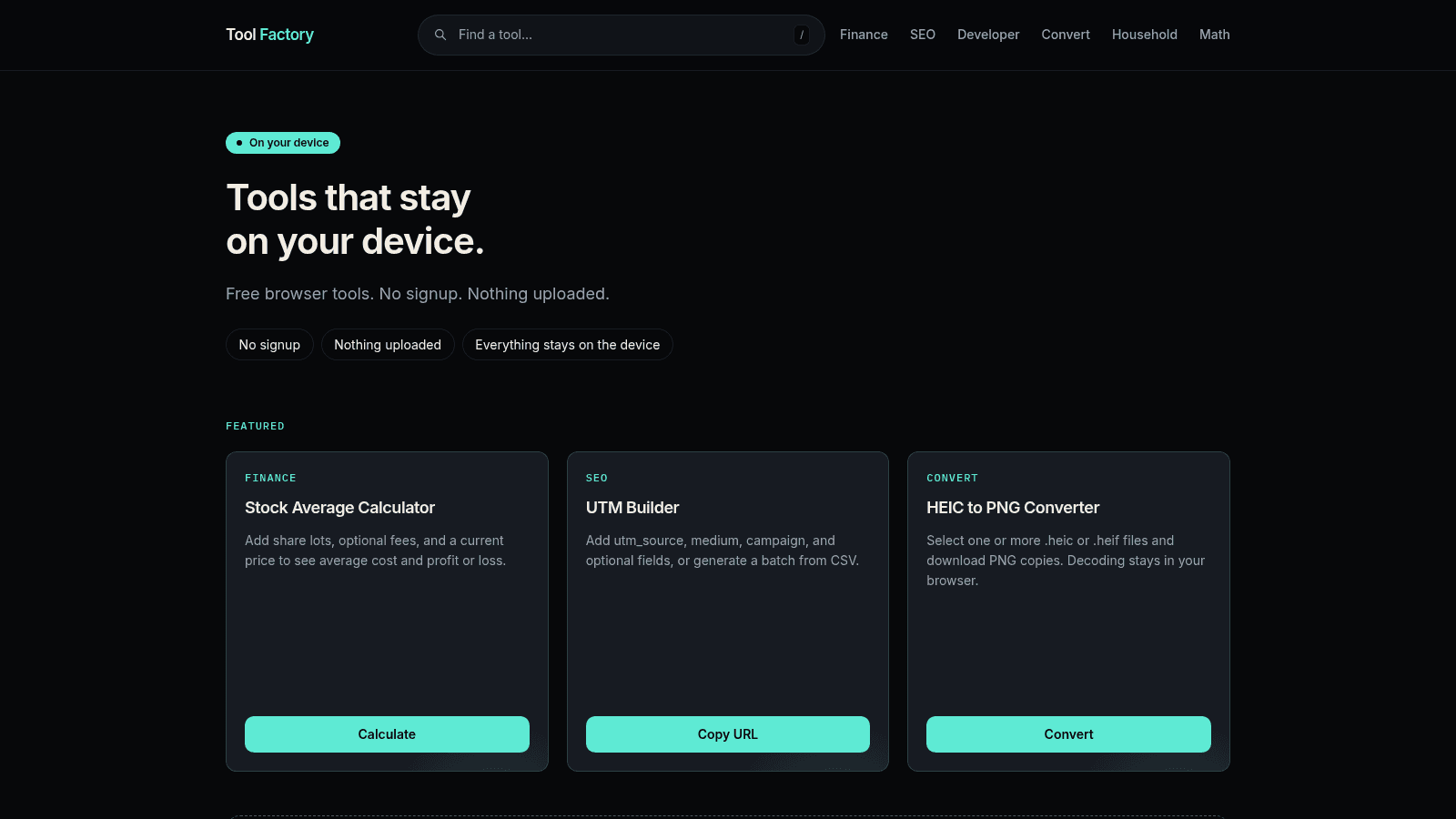This screenshot has height=819, width=1456.
Task: Click the CONVERT category label on card
Action: coord(952,478)
